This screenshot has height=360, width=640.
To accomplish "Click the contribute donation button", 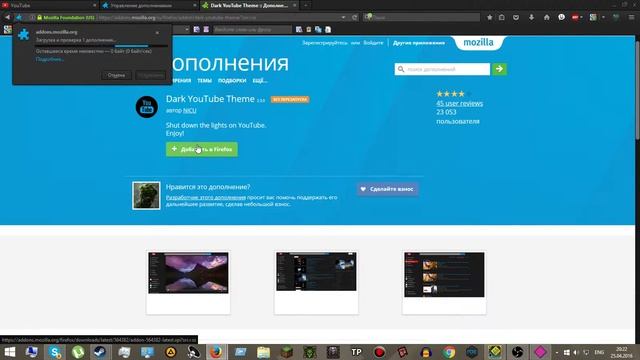I will coord(387,189).
